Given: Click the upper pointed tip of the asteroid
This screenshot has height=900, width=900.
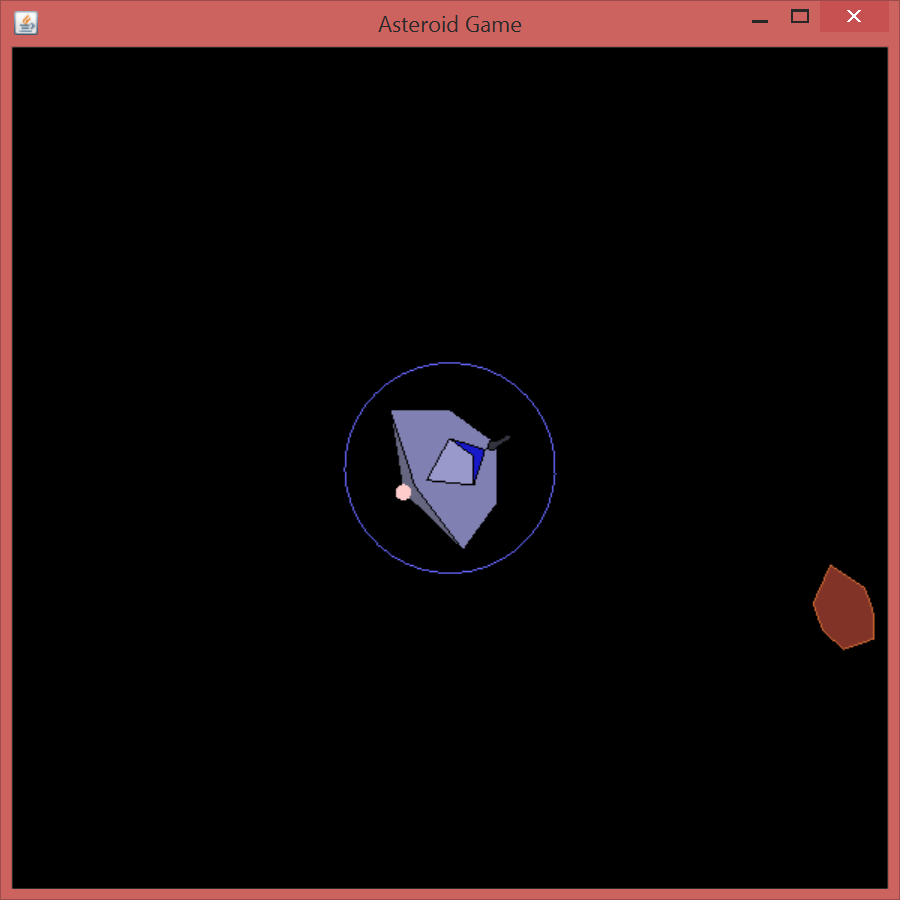Looking at the screenshot, I should 831,567.
